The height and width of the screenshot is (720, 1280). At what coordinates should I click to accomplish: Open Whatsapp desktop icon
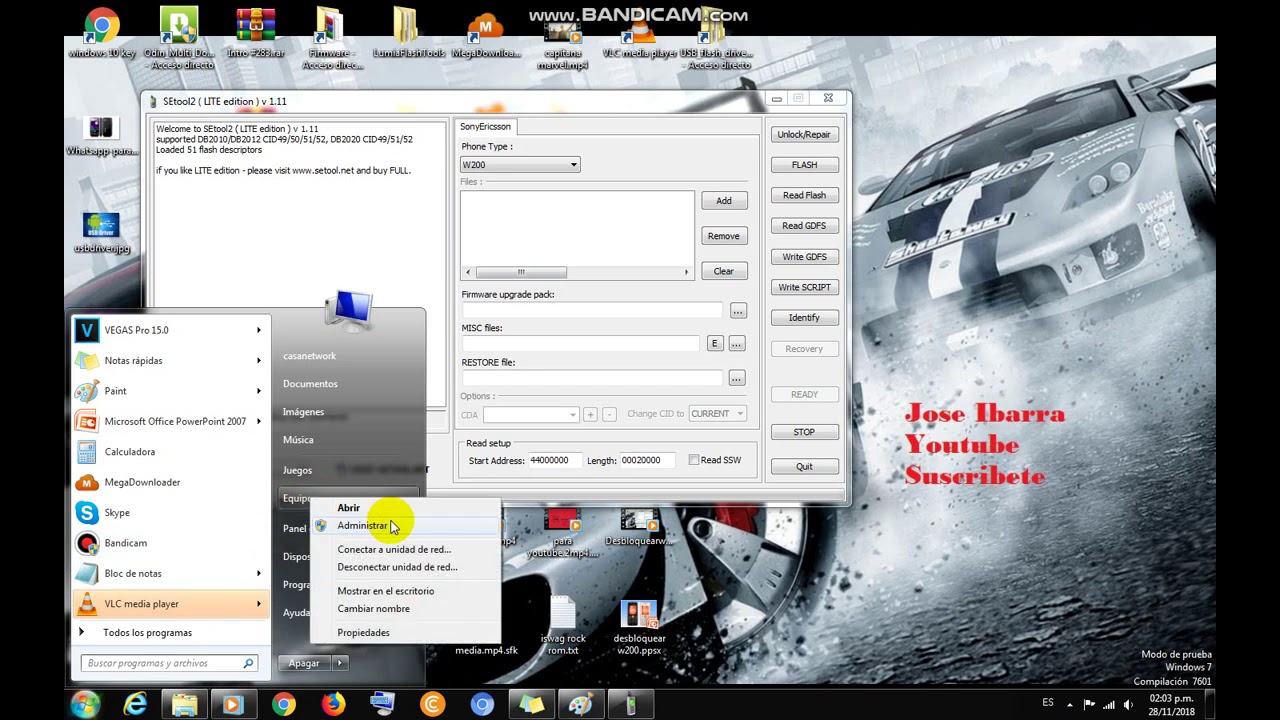pyautogui.click(x=101, y=136)
